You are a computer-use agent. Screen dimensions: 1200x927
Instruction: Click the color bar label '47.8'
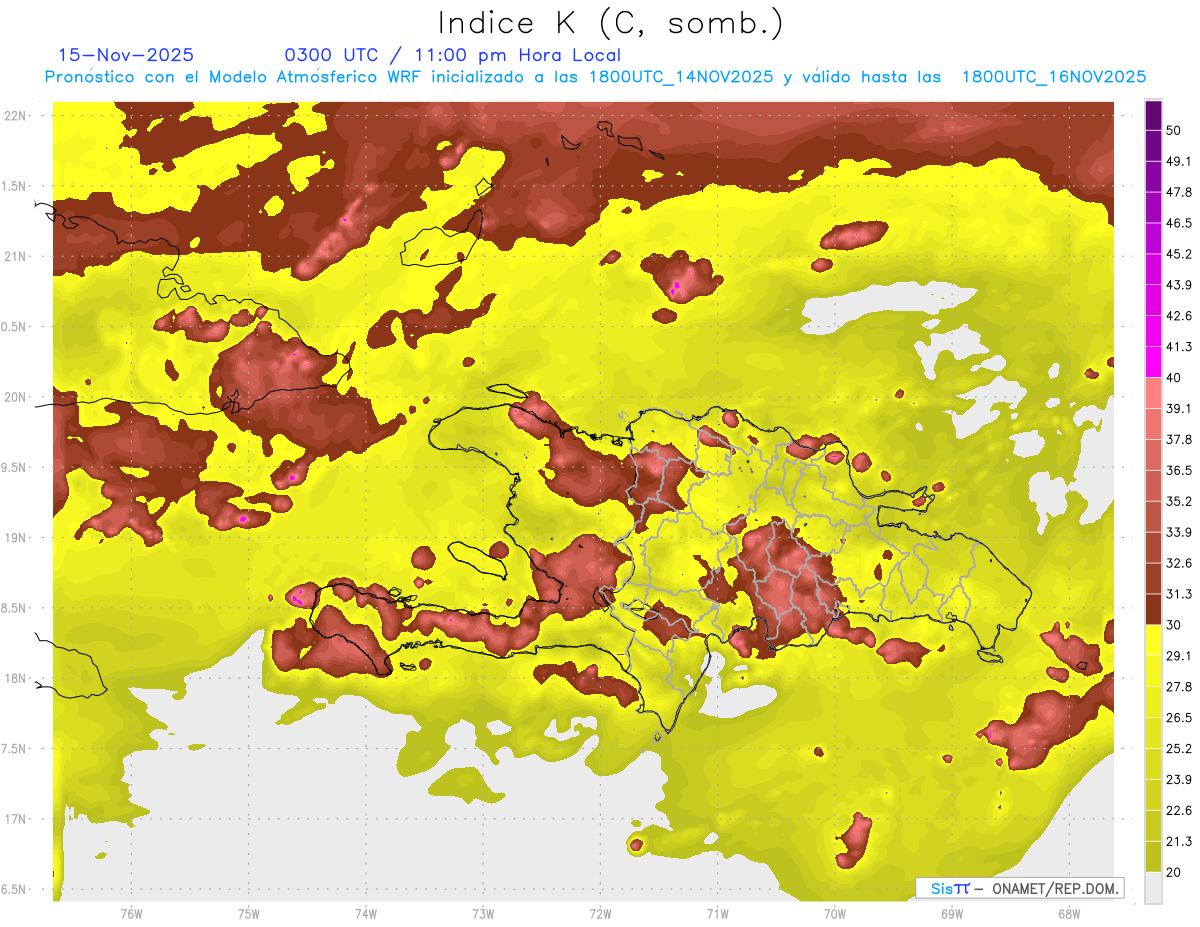[x=1178, y=192]
